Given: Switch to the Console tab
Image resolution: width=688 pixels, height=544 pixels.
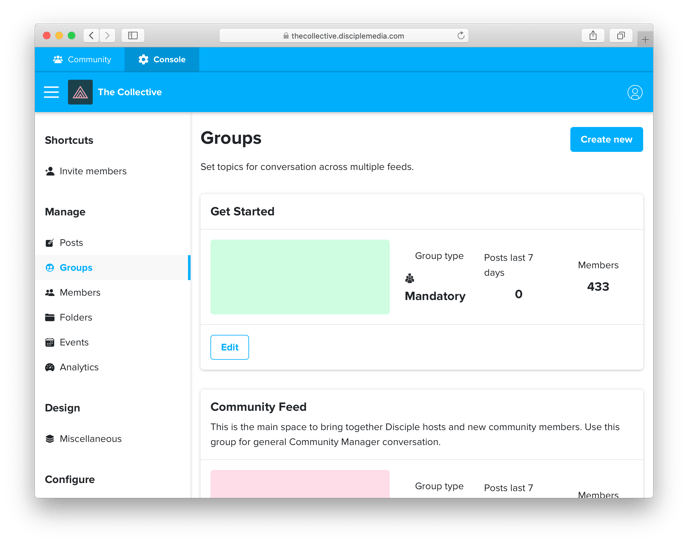Looking at the screenshot, I should 162,59.
